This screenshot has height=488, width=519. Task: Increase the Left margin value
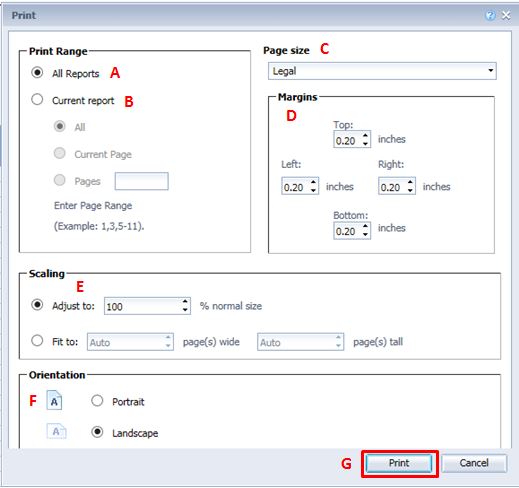coord(313,182)
